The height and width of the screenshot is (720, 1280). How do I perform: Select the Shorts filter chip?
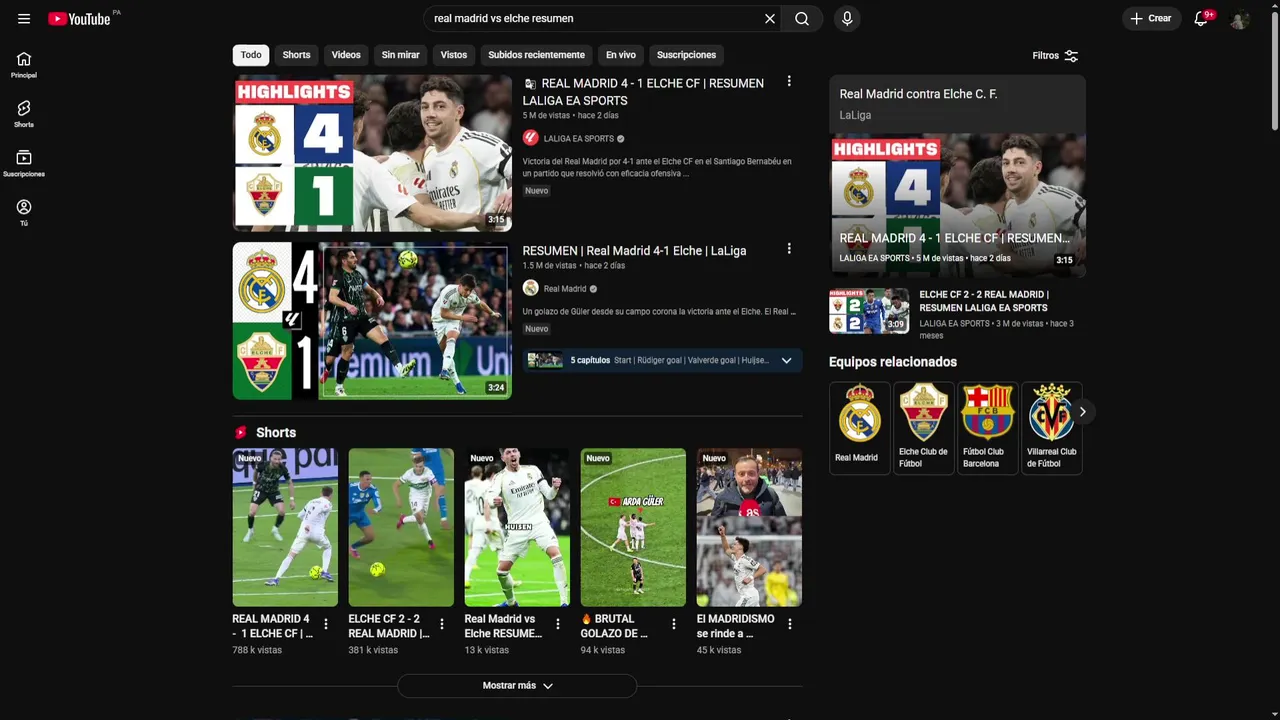(296, 55)
